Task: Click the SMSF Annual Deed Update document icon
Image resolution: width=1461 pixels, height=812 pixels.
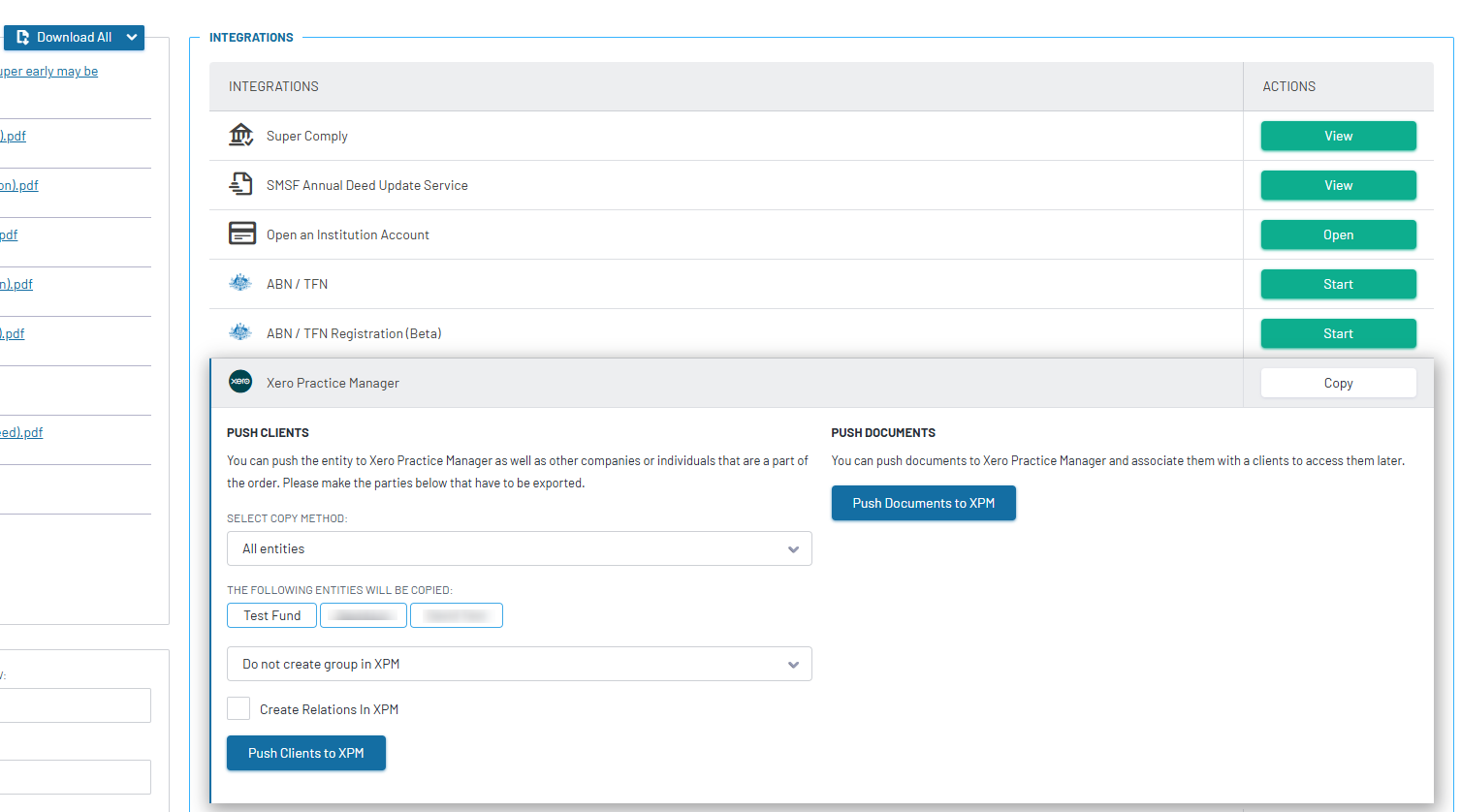Action: coord(240,184)
